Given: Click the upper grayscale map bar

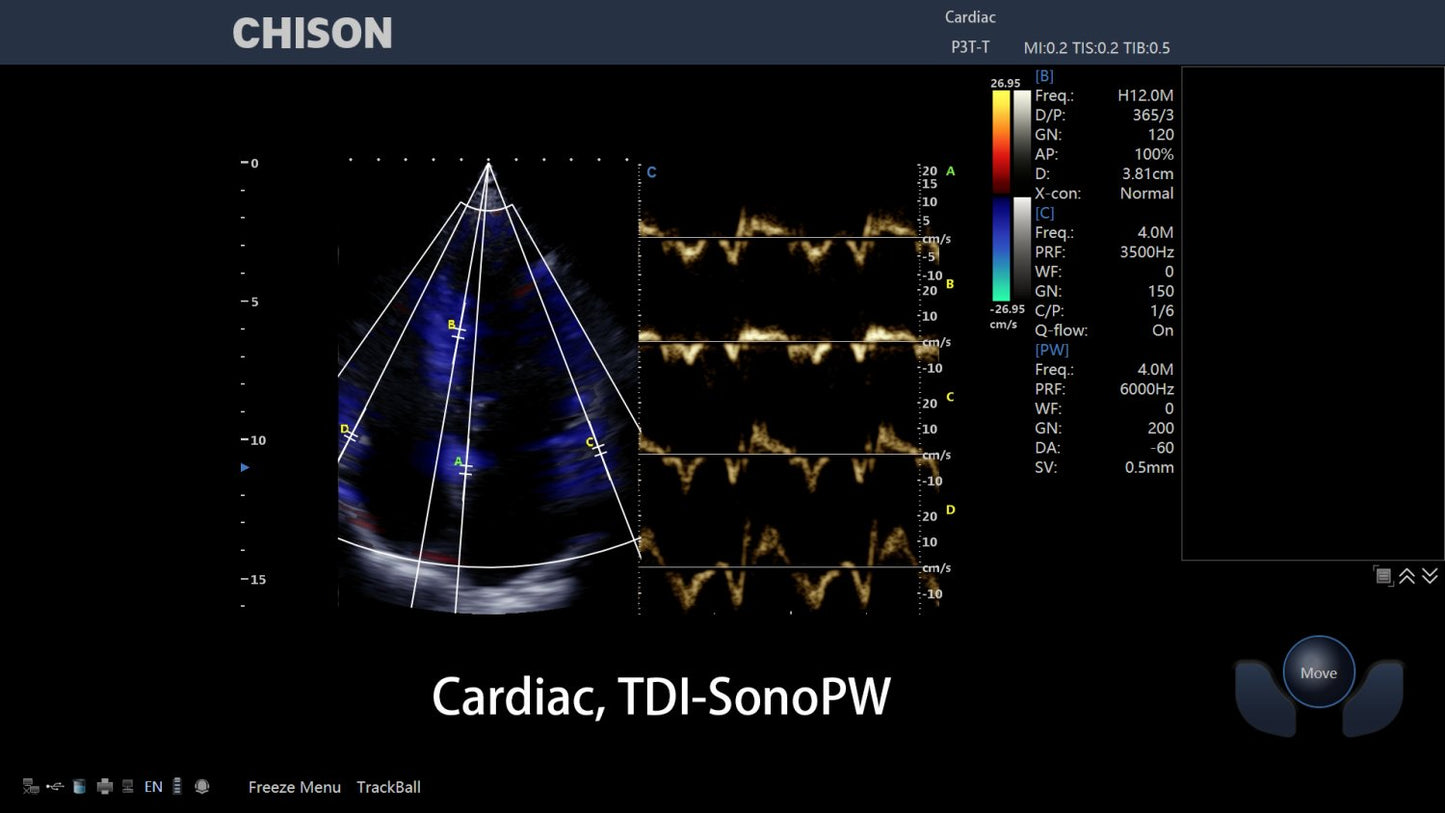Looking at the screenshot, I should [x=1022, y=141].
